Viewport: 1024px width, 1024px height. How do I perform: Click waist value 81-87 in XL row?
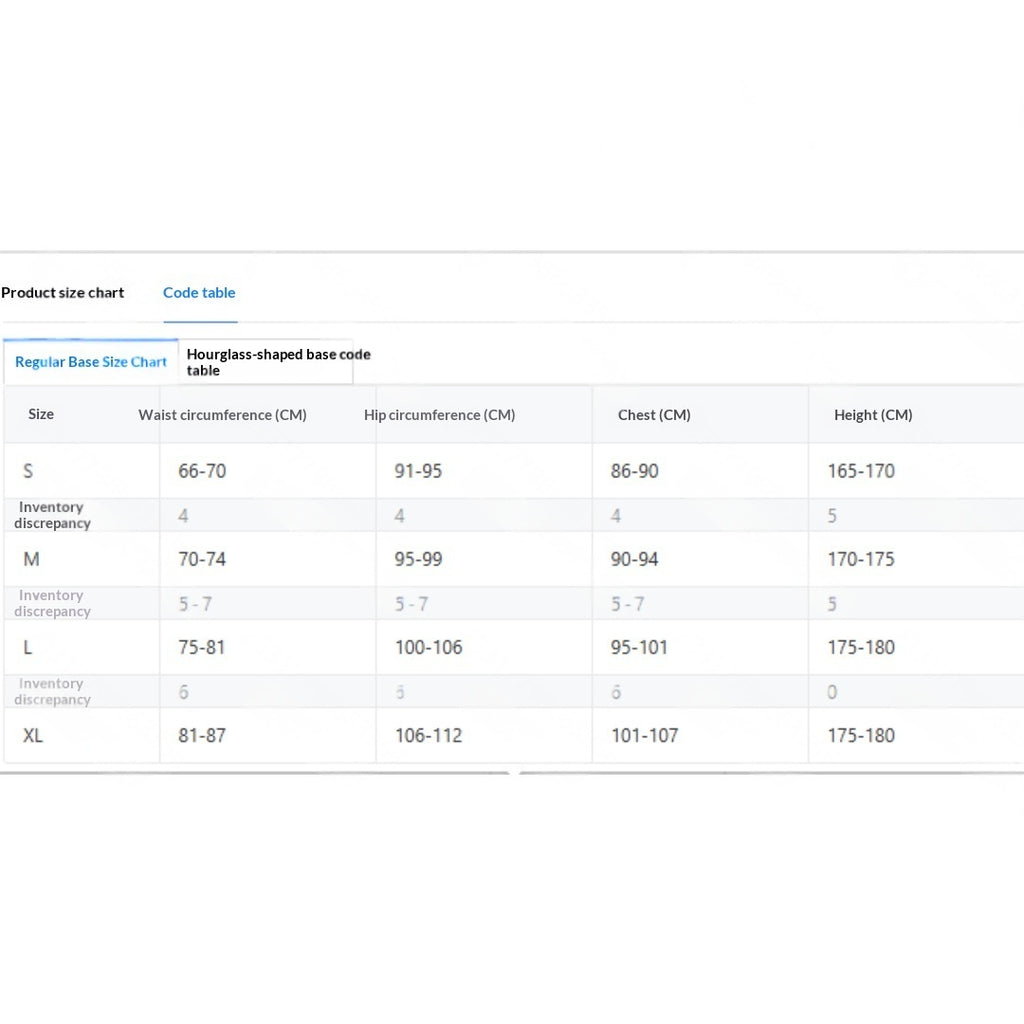click(x=202, y=735)
